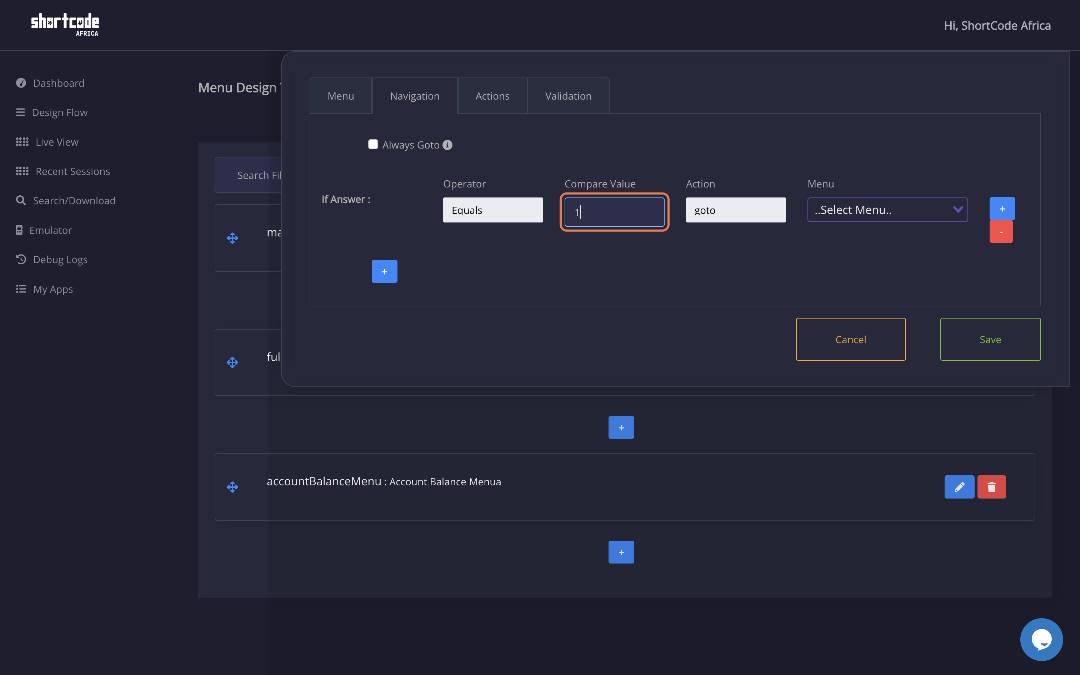Open the Dashboard sidebar item
This screenshot has height=675, width=1080.
(x=59, y=83)
